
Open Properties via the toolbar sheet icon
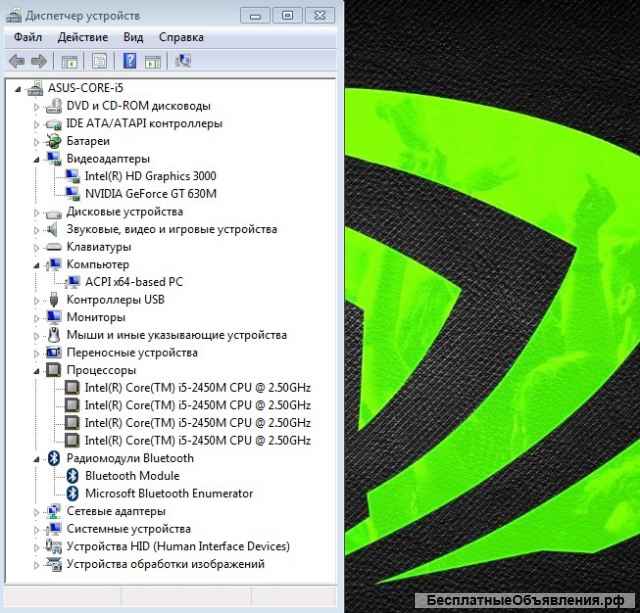(x=100, y=61)
